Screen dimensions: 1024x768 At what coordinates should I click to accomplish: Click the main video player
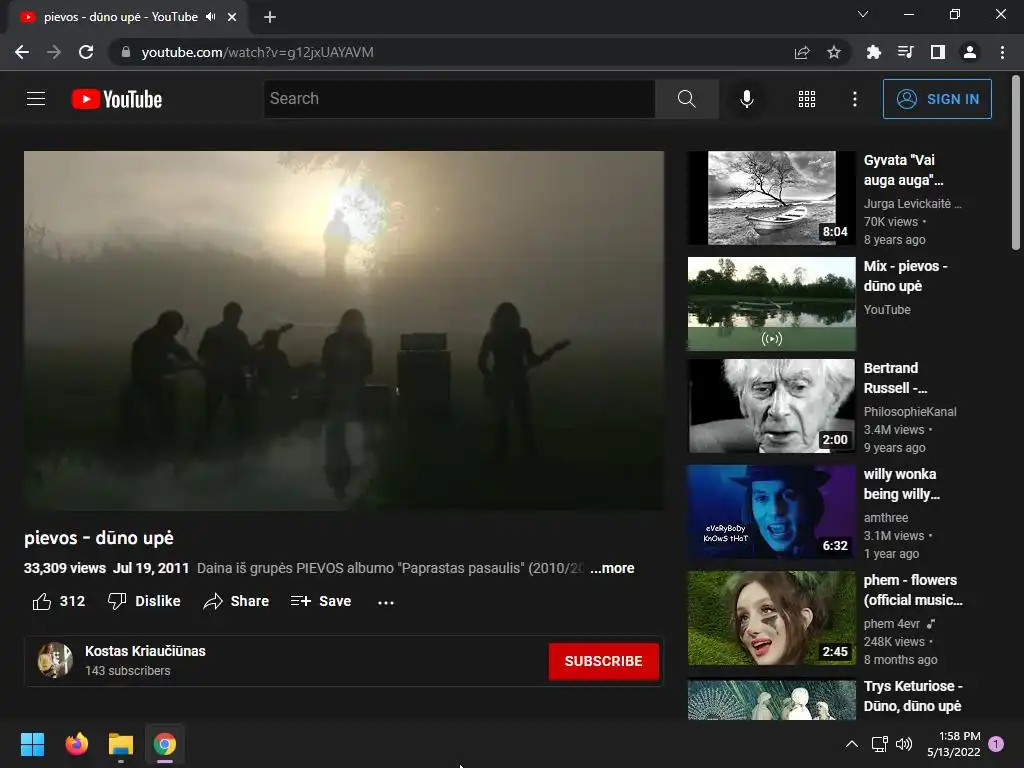344,330
